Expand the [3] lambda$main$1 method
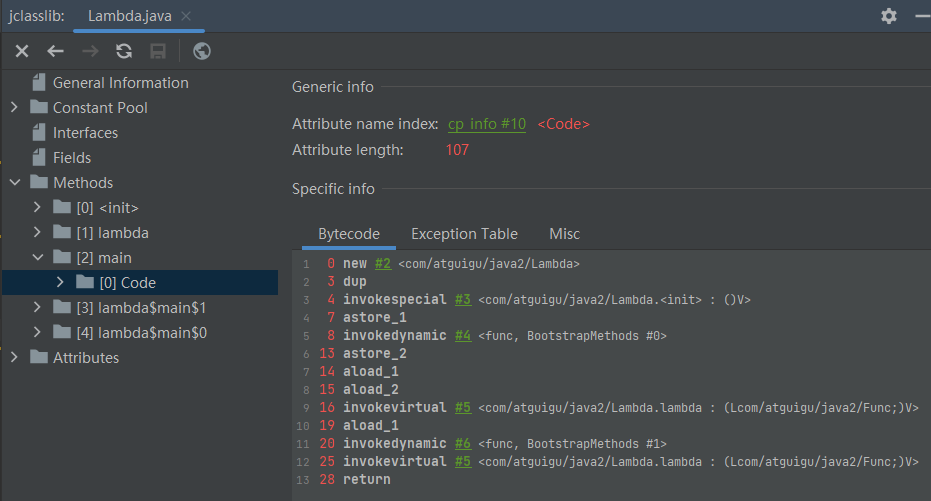The image size is (931, 501). coord(37,307)
